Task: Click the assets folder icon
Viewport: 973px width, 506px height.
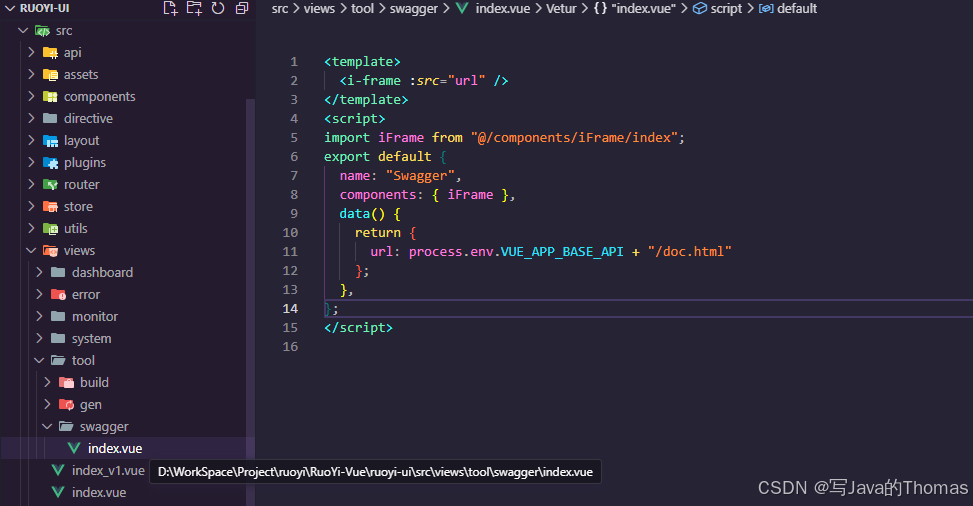Action: tap(50, 75)
